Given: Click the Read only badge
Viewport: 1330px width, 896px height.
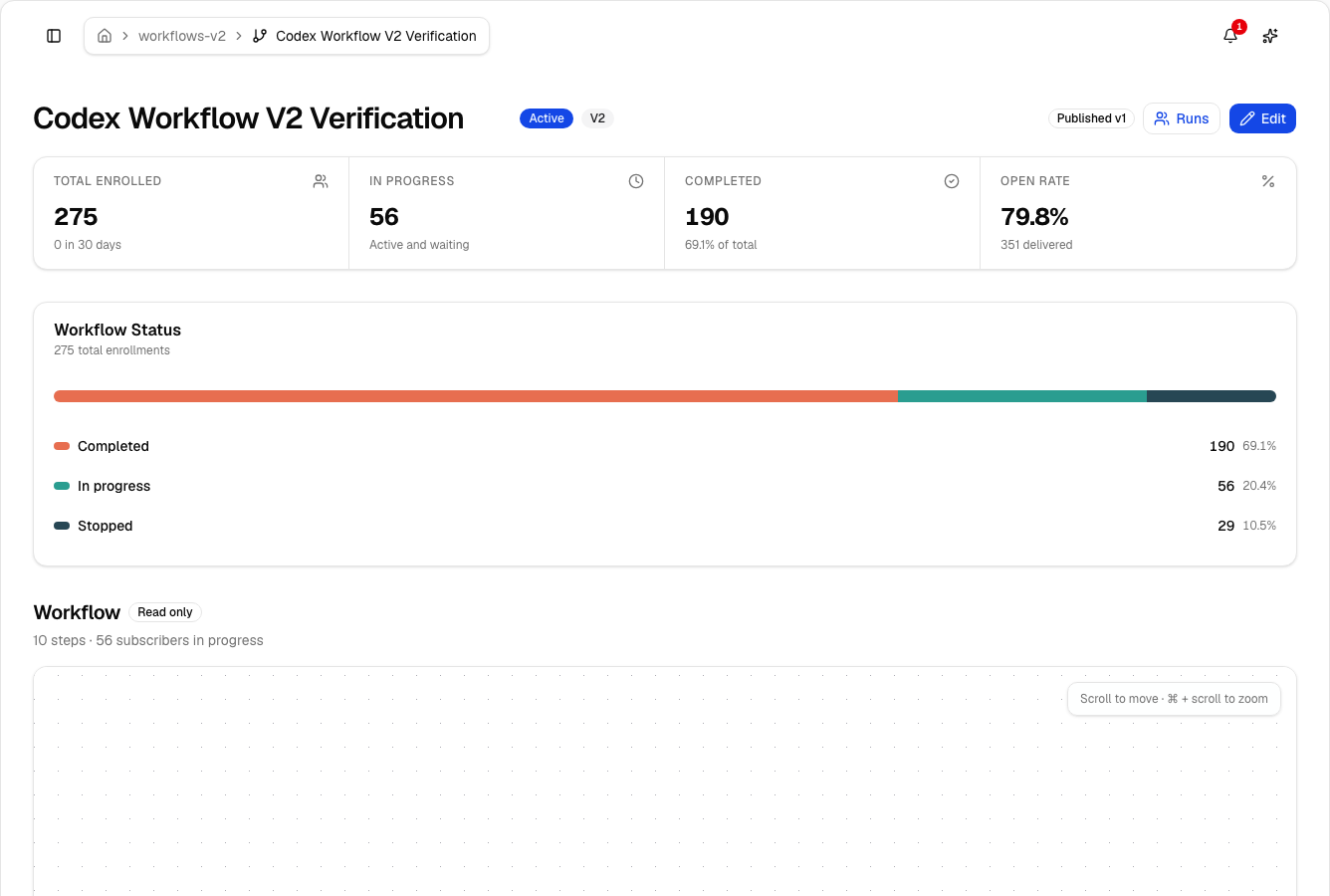Looking at the screenshot, I should tap(165, 612).
